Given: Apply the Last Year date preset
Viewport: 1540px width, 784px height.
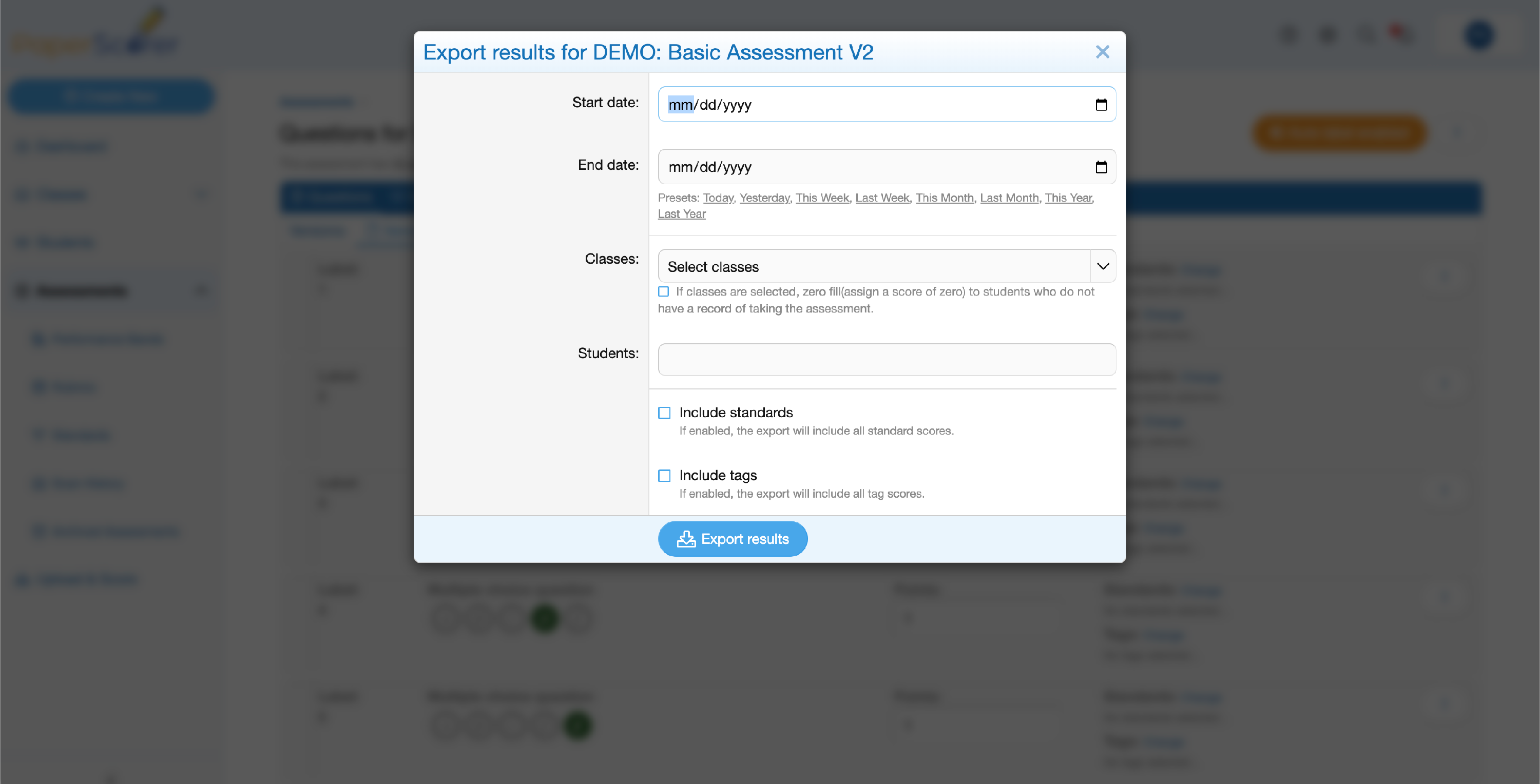Looking at the screenshot, I should pyautogui.click(x=682, y=214).
